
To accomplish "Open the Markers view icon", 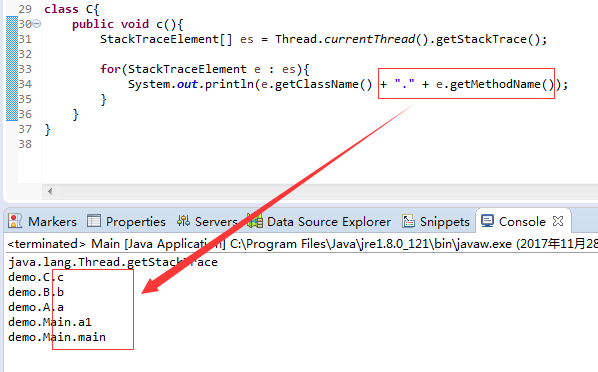I will [15, 221].
